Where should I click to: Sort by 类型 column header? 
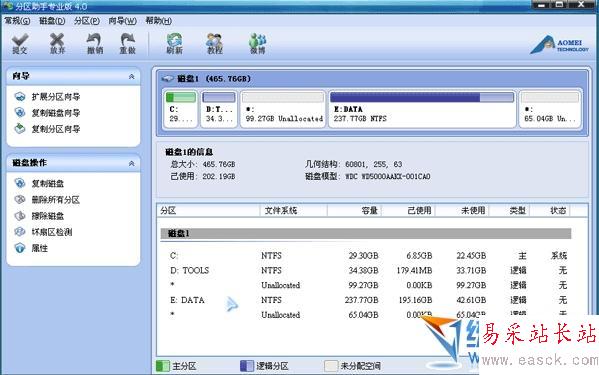click(509, 210)
